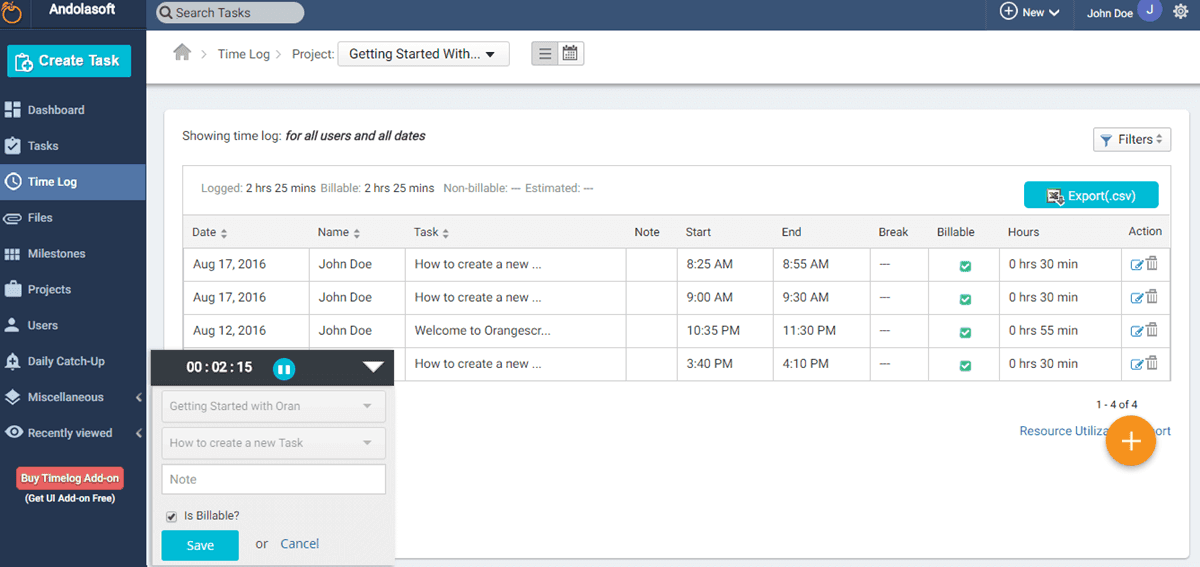Click the Daily Catch-Up bell icon
Viewport: 1200px width, 567px height.
[x=13, y=361]
